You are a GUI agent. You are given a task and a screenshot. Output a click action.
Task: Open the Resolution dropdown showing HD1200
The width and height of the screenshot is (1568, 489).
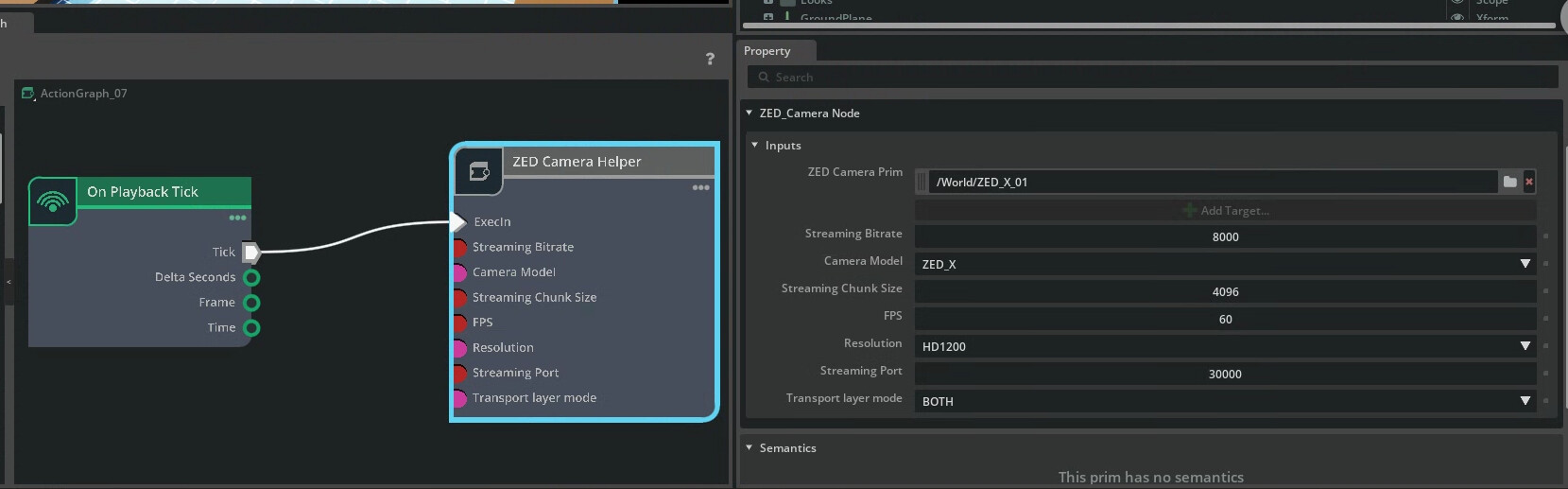click(x=1225, y=346)
